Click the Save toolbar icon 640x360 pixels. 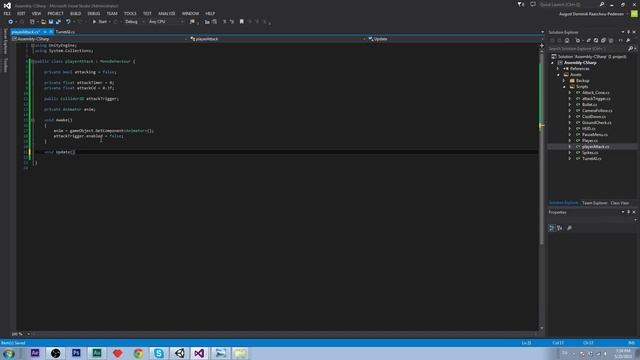(51, 22)
